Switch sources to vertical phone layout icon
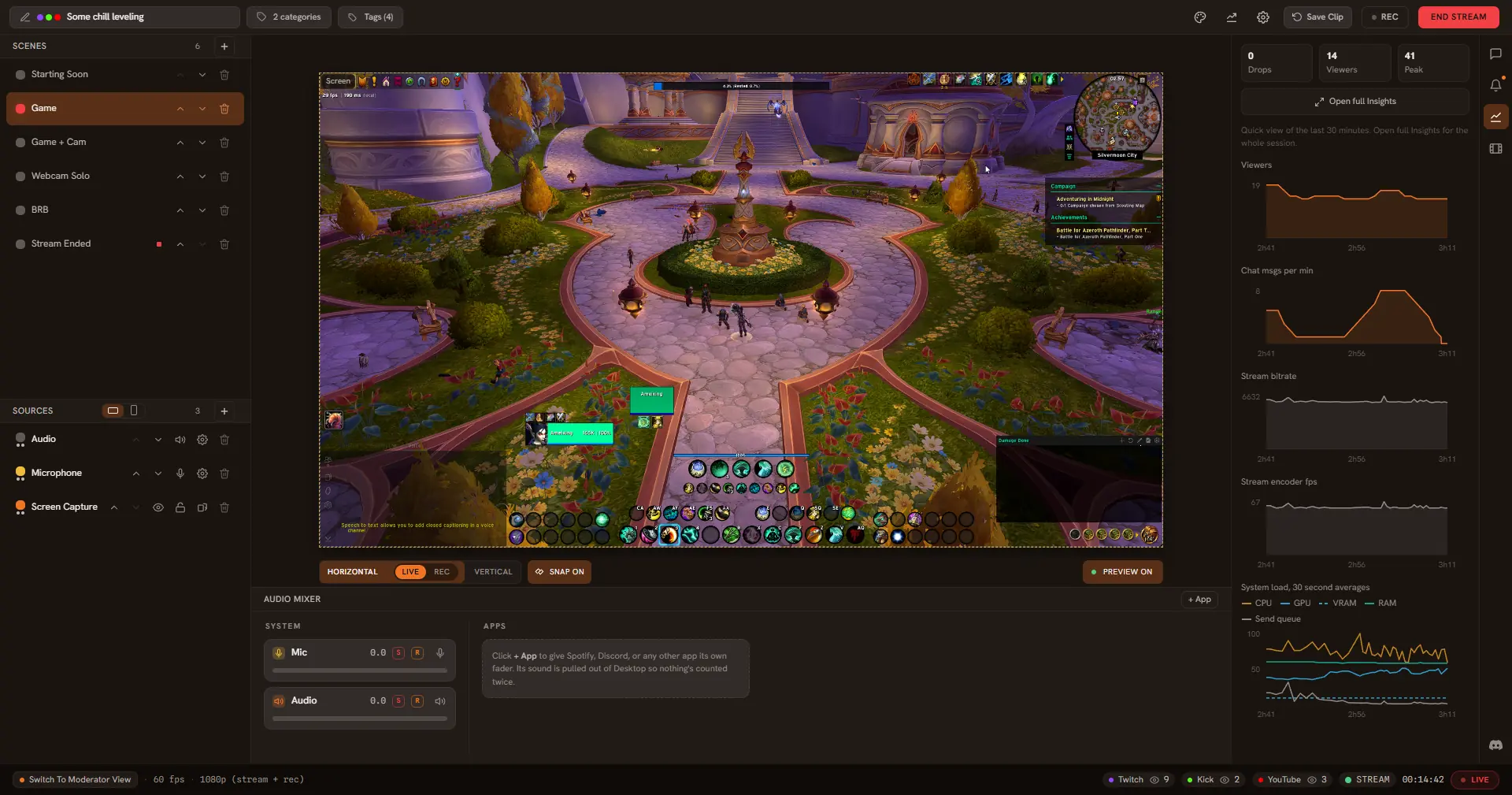The width and height of the screenshot is (1512, 795). (x=134, y=411)
